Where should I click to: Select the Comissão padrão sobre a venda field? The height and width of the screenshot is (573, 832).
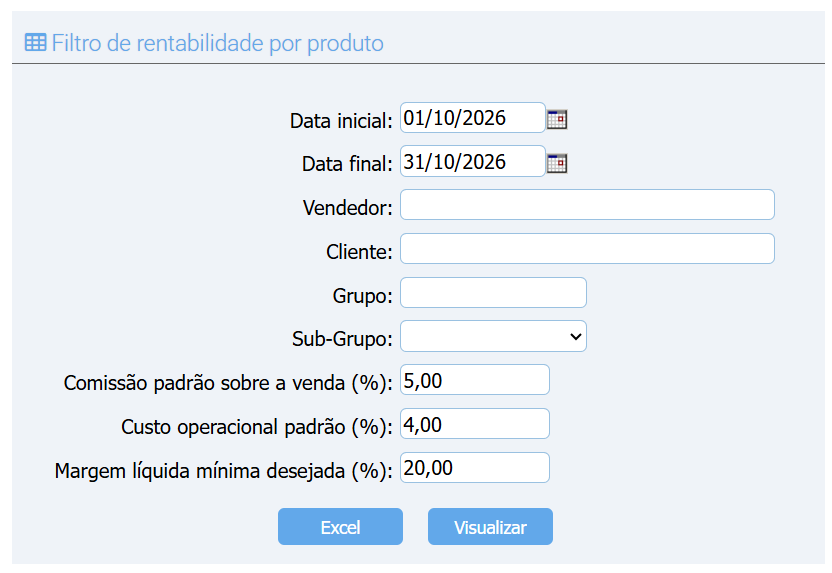point(474,380)
